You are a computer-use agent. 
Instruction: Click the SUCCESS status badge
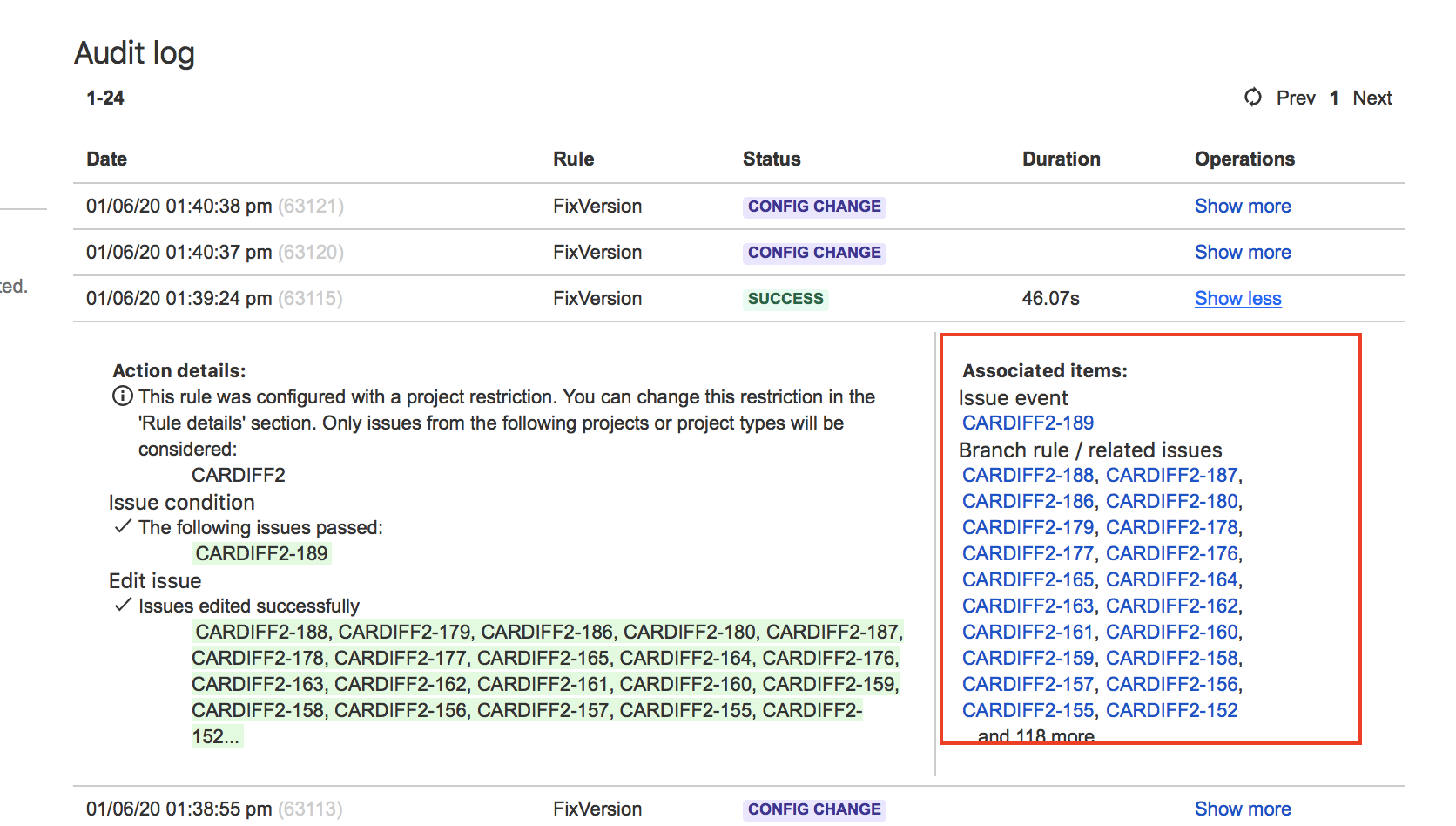(785, 298)
